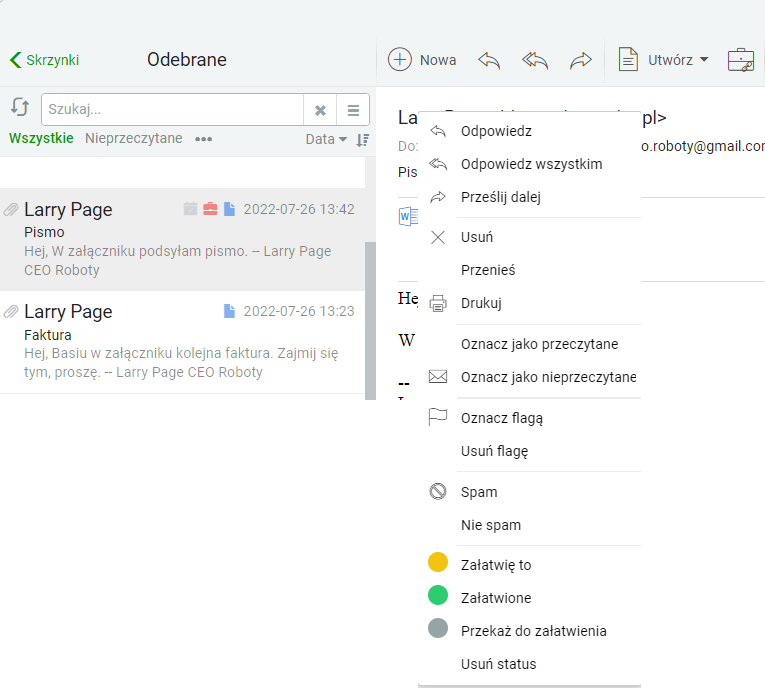The image size is (765, 688).
Task: Click the toolbar forward arrow icon
Action: pyautogui.click(x=581, y=61)
